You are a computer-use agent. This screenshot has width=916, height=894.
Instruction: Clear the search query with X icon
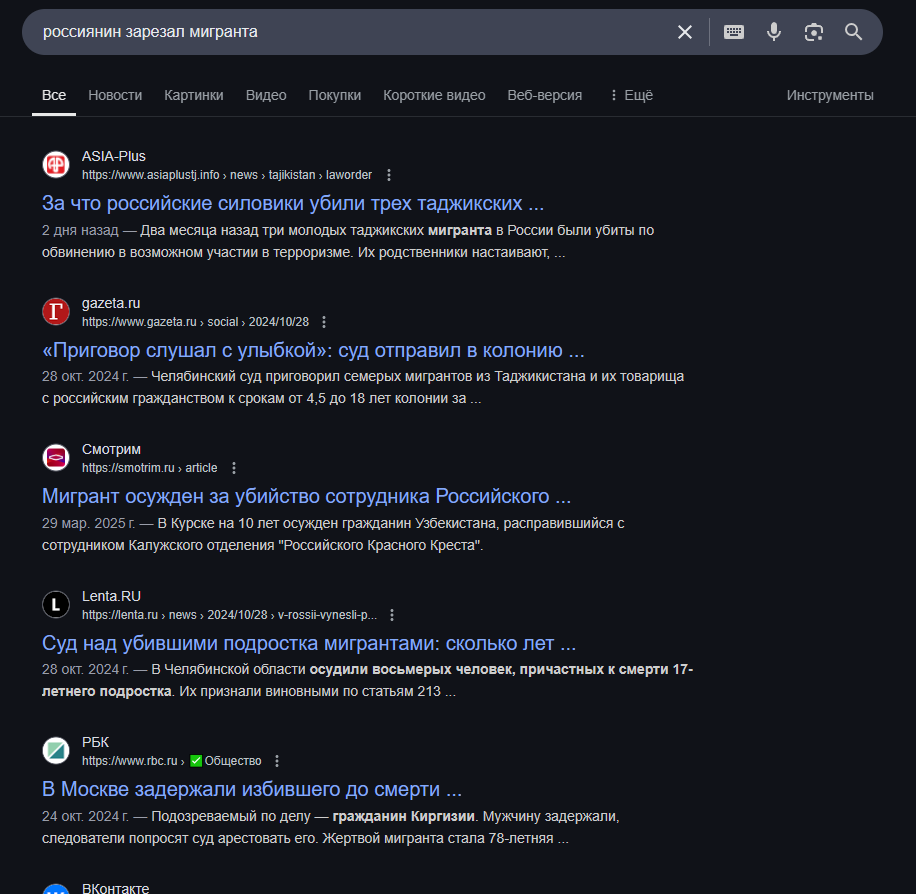tap(685, 32)
